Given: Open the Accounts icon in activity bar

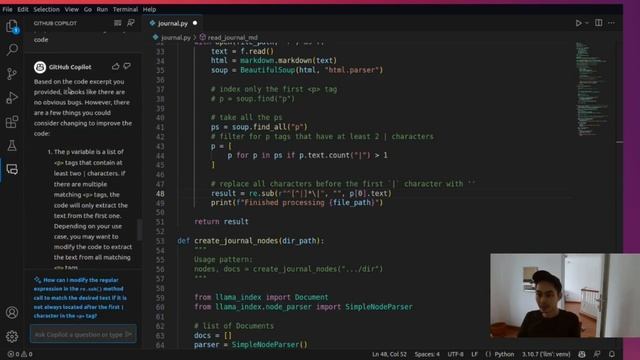Looking at the screenshot, I should [12, 313].
